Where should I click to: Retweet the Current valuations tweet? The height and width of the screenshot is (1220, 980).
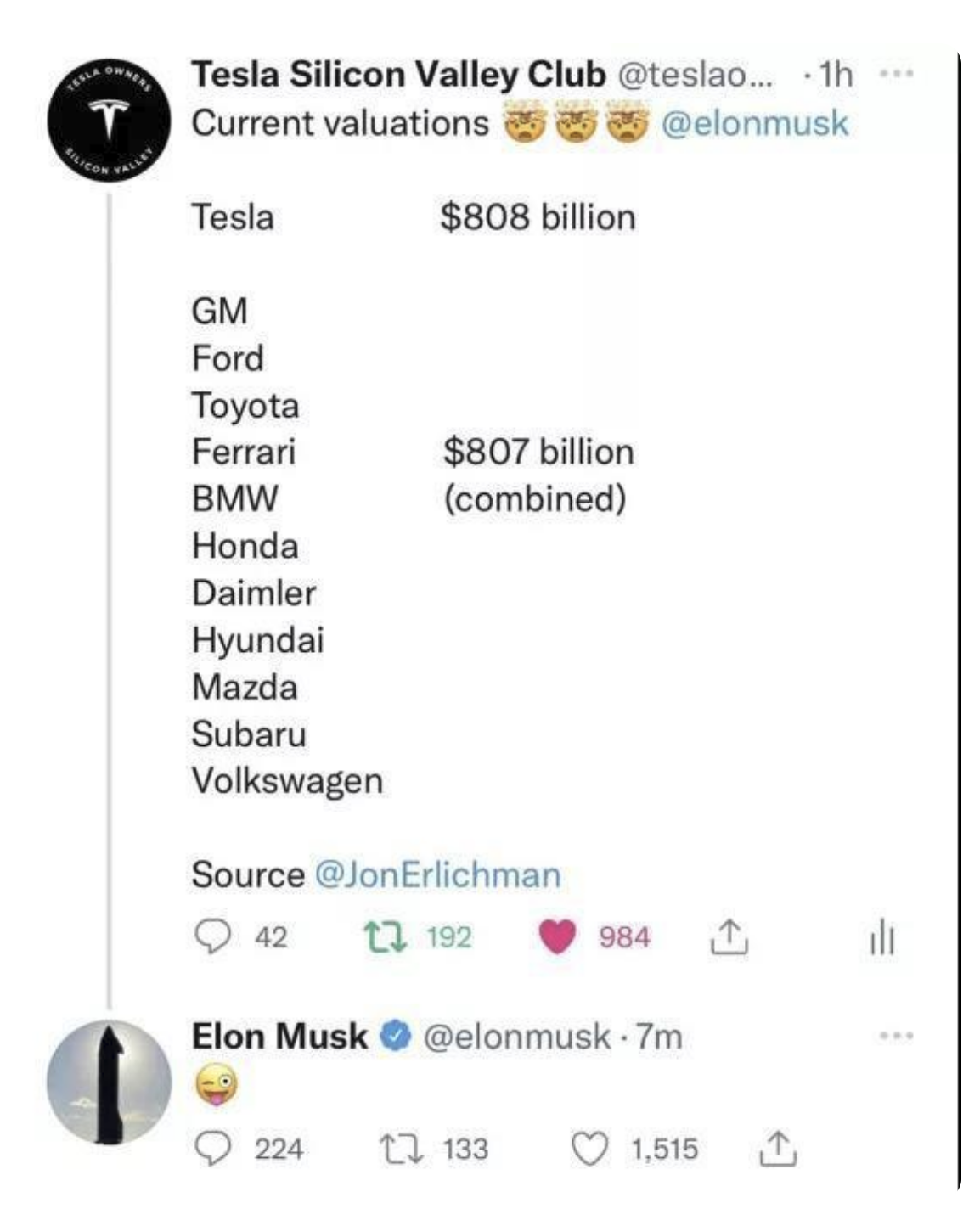click(386, 936)
